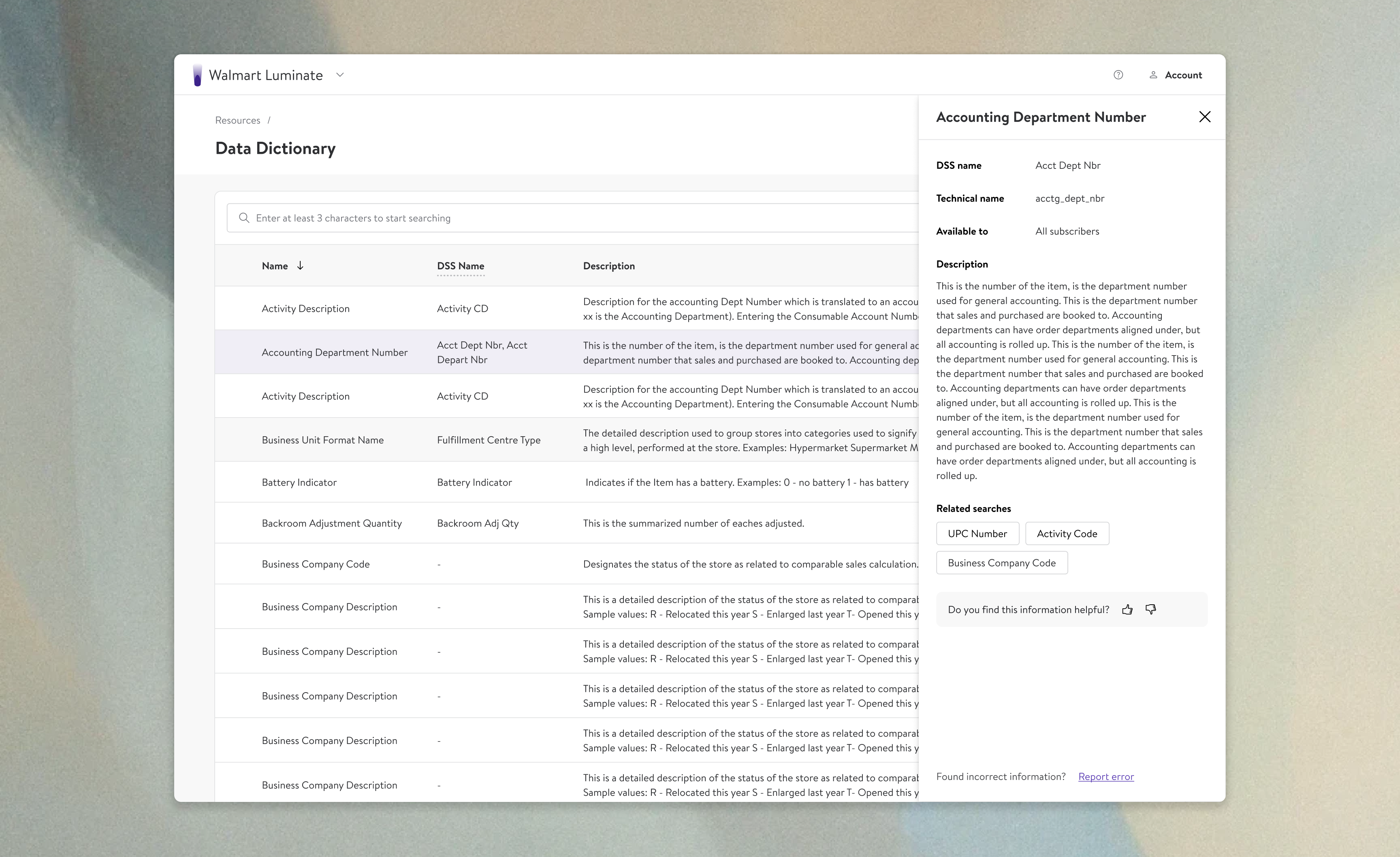This screenshot has width=1400, height=857.
Task: Click the Account user icon
Action: point(1153,75)
